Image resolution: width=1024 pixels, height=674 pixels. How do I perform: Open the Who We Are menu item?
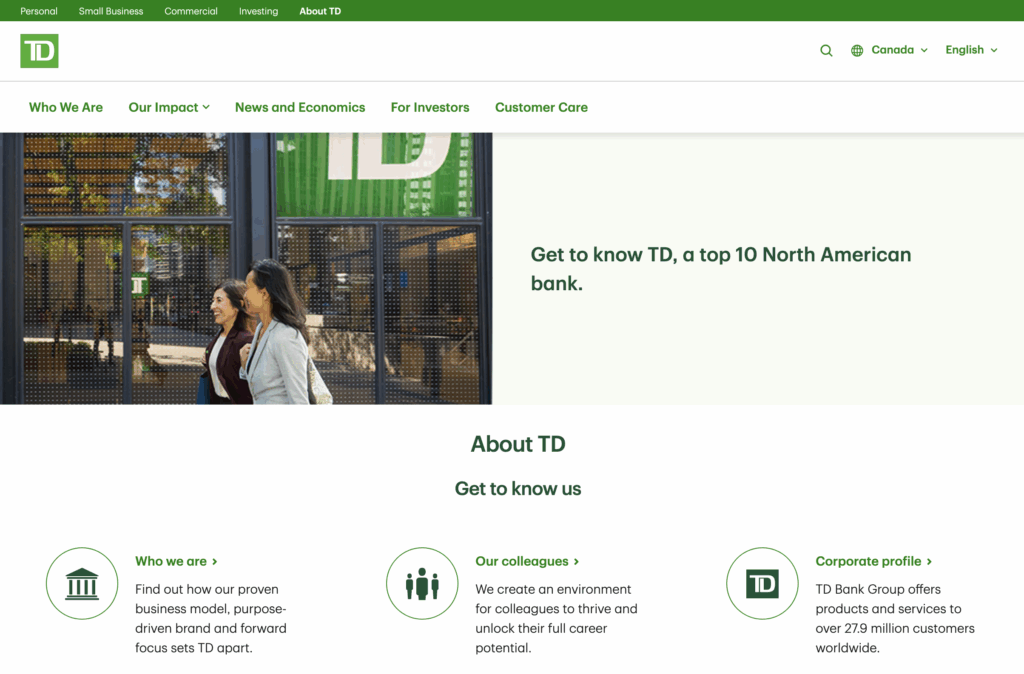click(66, 107)
